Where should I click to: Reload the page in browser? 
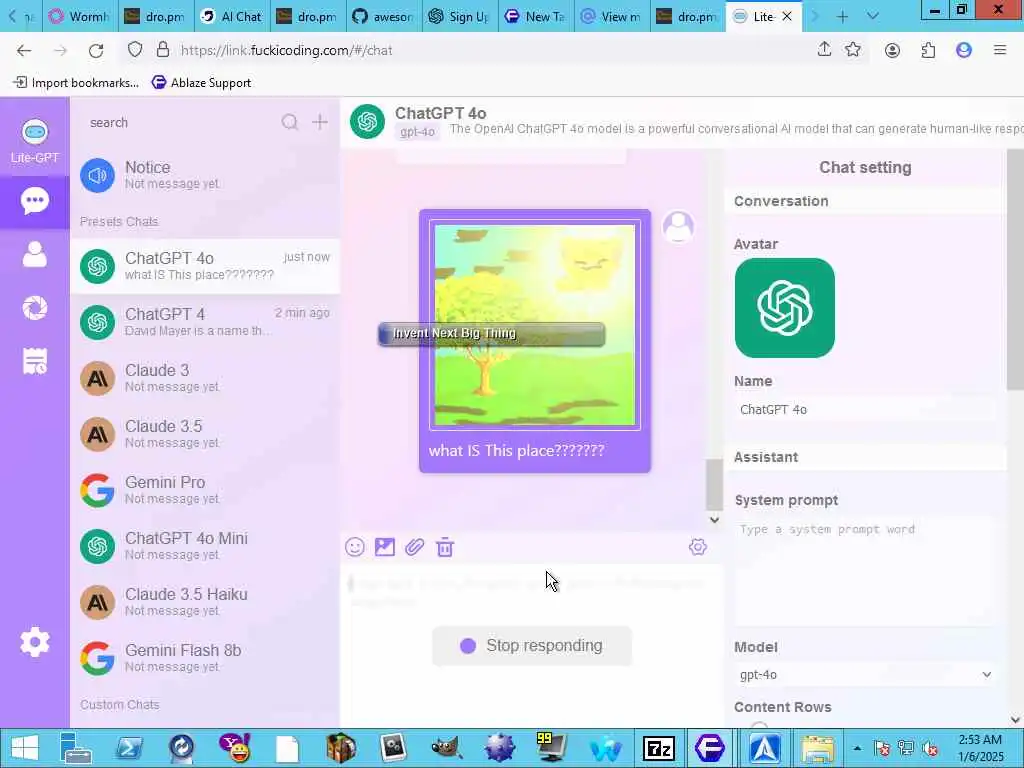(x=96, y=50)
